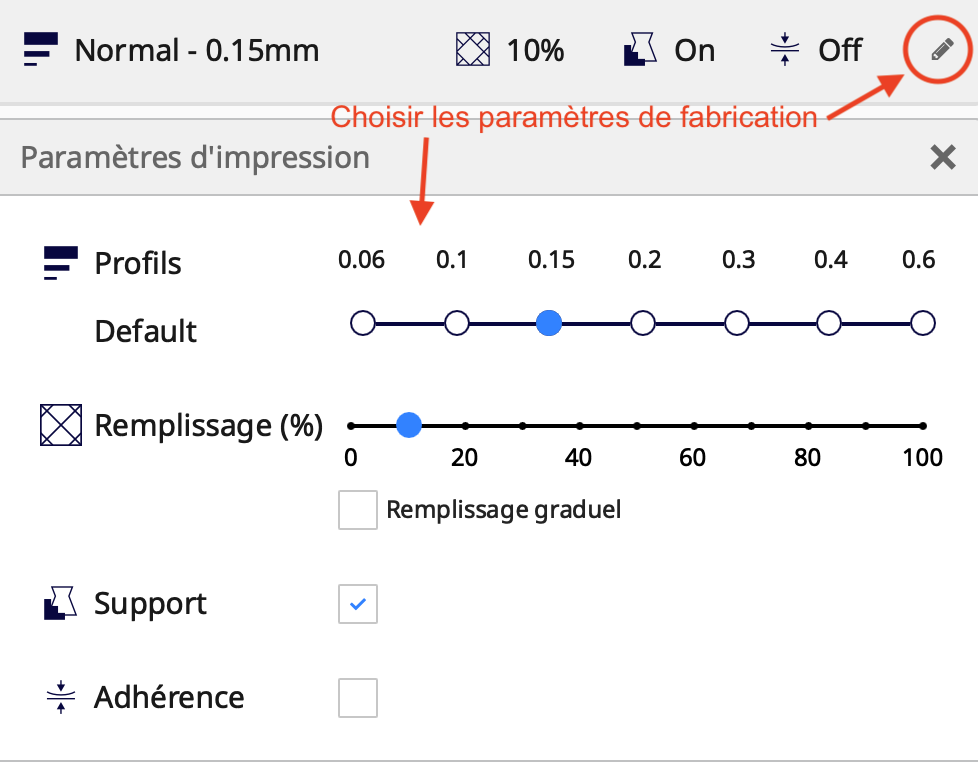Select the 0.1 layer height profile
This screenshot has height=762, width=978.
coord(456,323)
